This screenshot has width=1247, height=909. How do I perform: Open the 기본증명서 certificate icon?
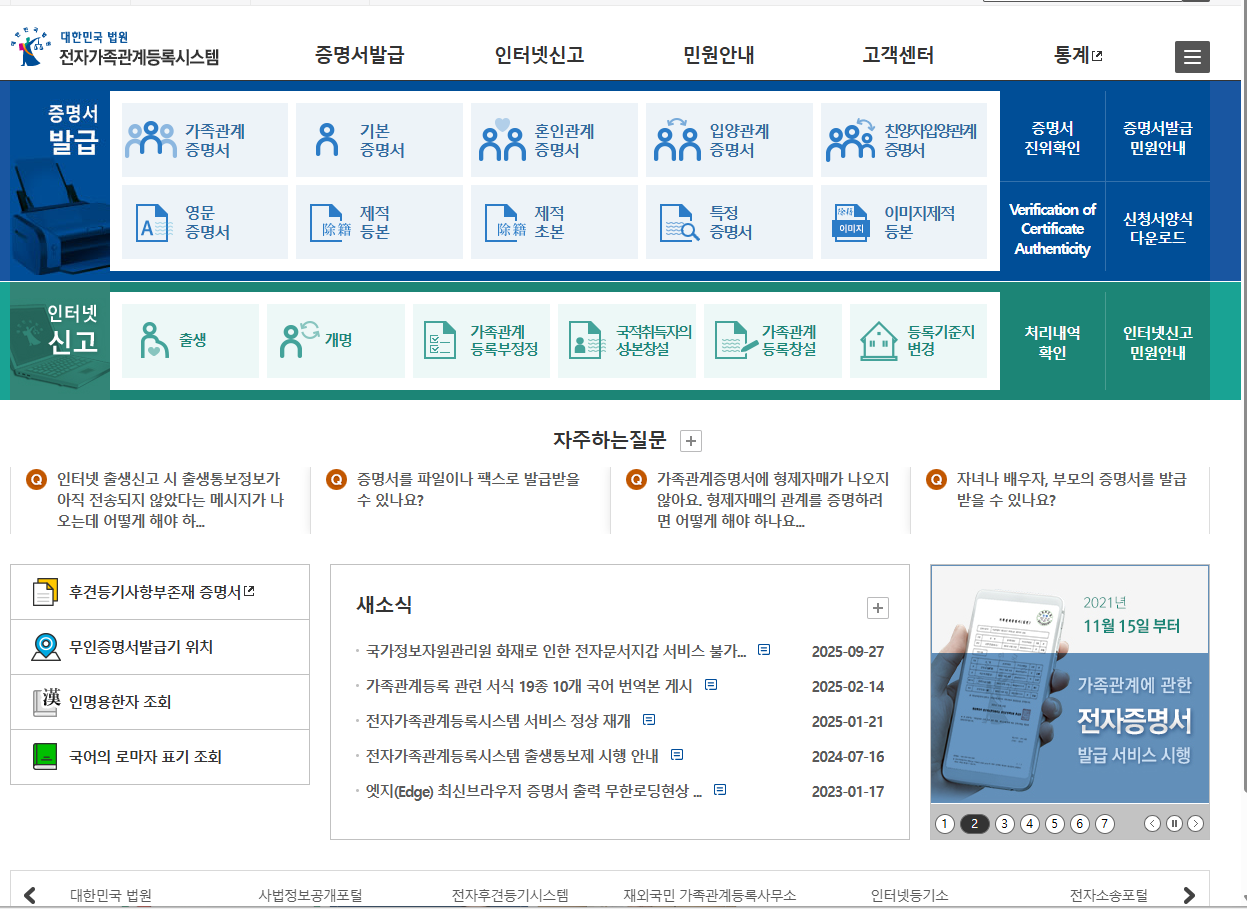click(x=379, y=139)
